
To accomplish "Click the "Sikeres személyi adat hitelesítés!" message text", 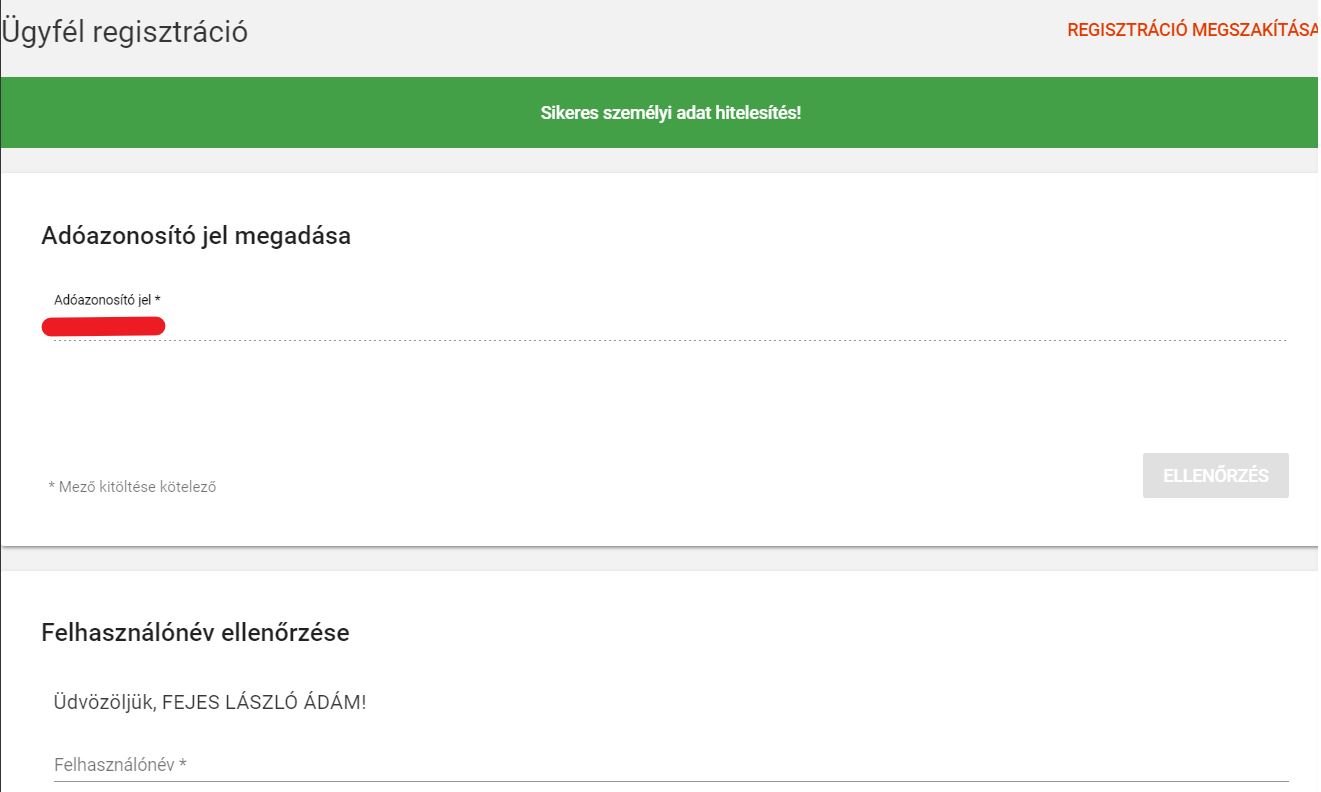I will pyautogui.click(x=671, y=113).
